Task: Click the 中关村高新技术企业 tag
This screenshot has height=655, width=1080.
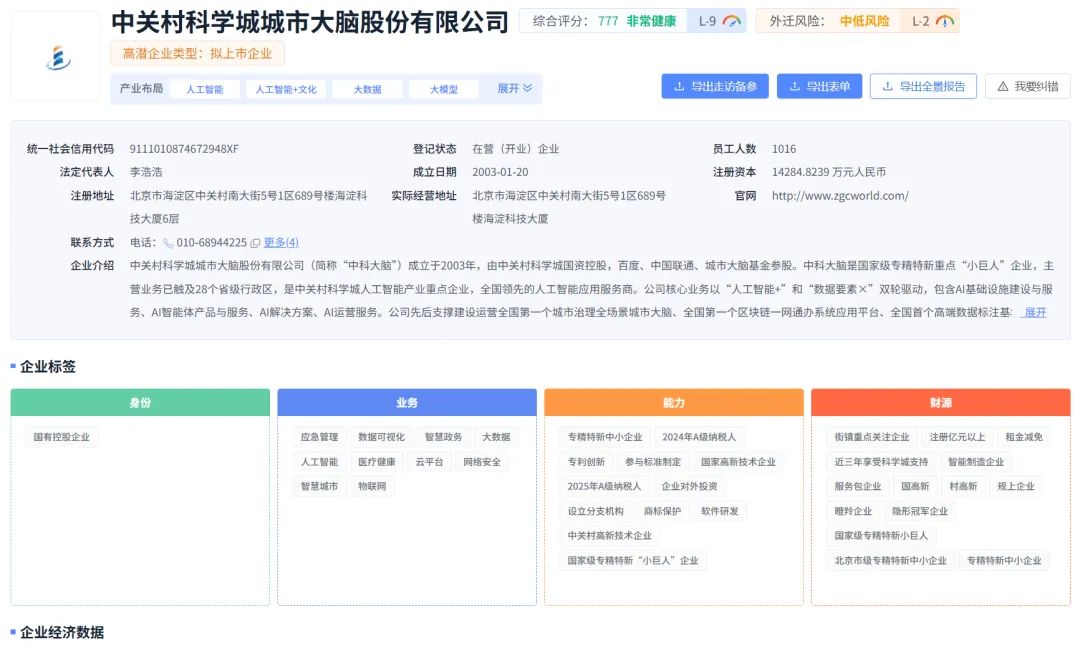Action: click(609, 535)
